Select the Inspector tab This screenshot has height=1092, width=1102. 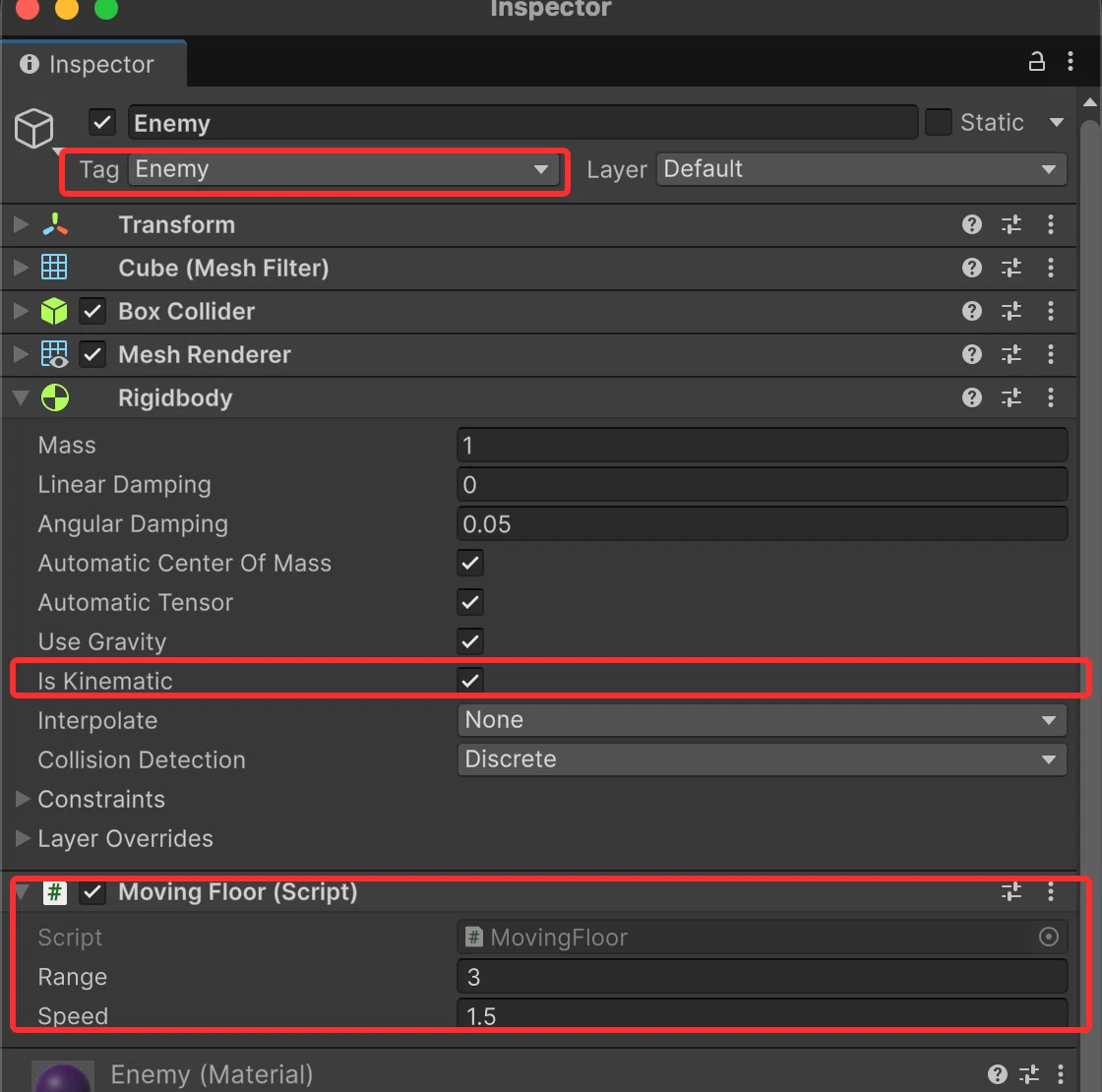pos(94,65)
